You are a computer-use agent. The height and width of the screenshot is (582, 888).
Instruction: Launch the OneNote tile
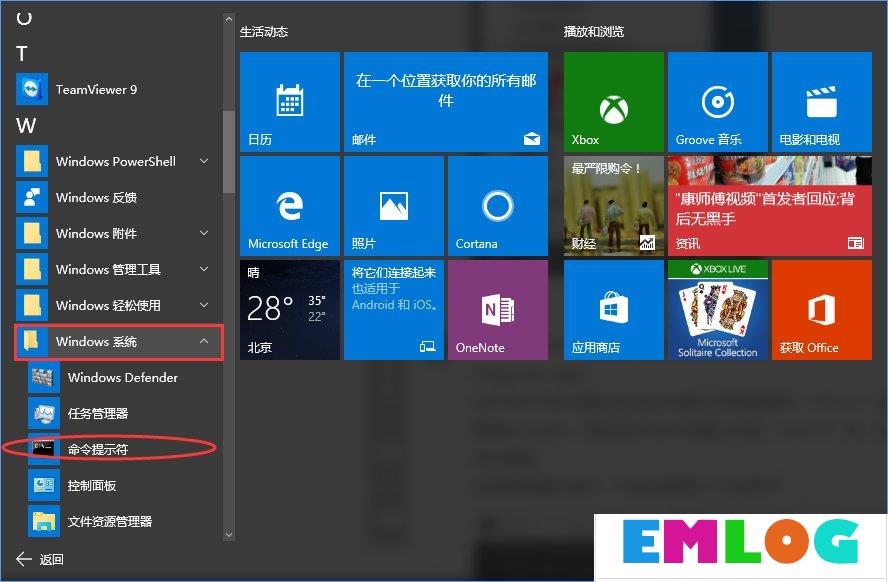[x=498, y=310]
